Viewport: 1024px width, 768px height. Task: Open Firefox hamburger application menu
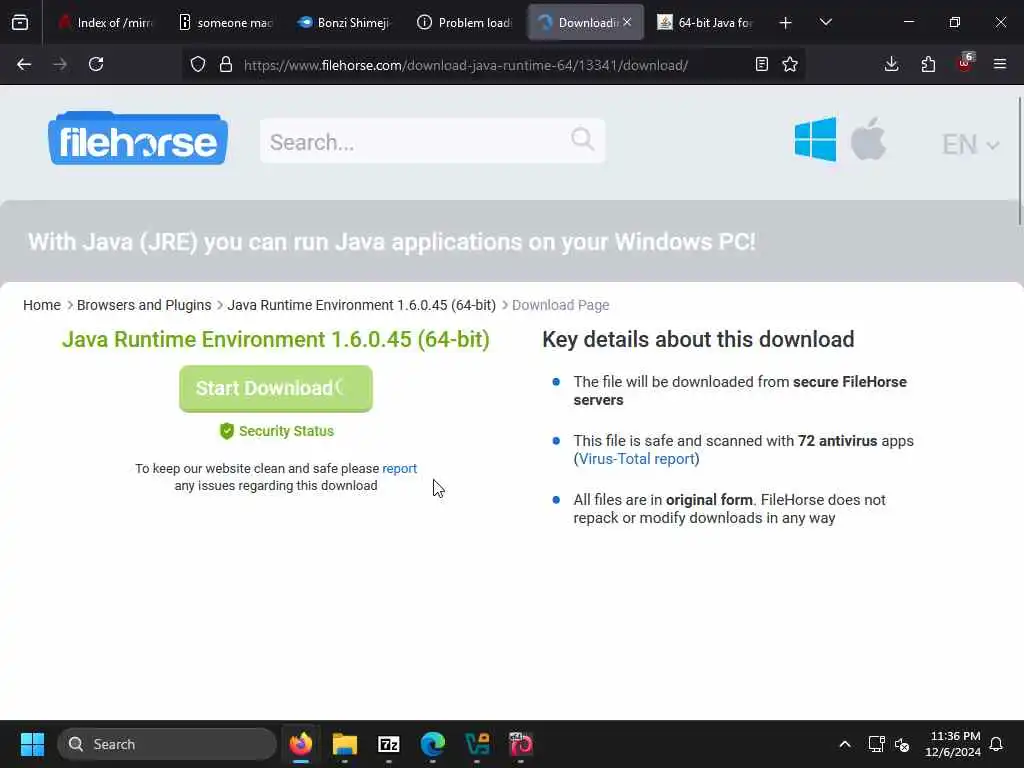[1000, 65]
